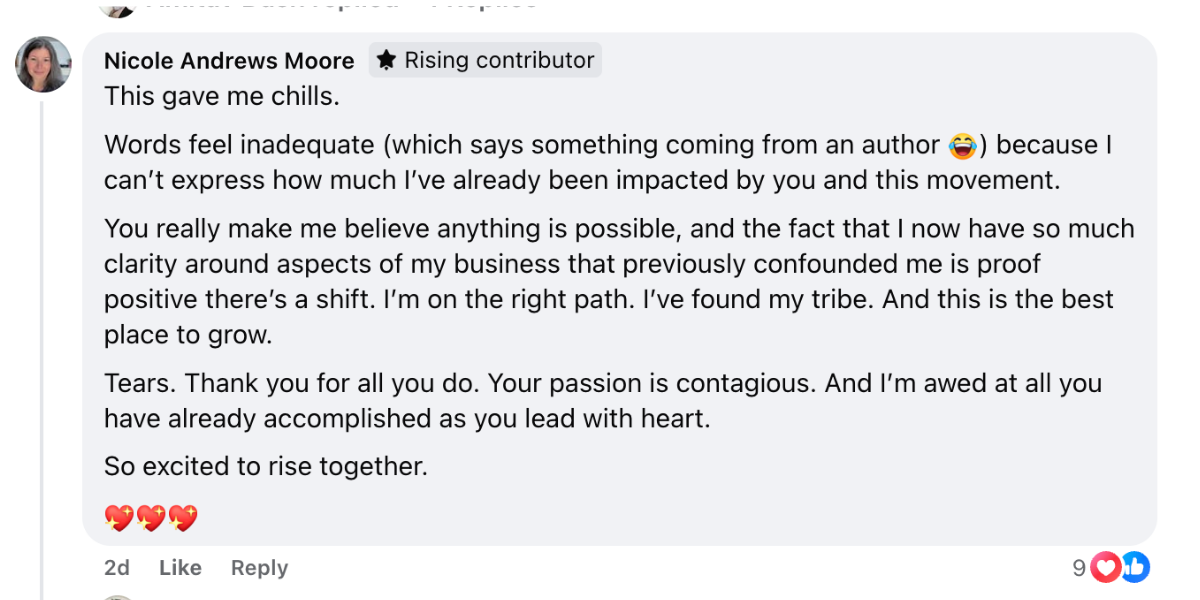Click the blue thumbs-up reaction icon
Image resolution: width=1200 pixels, height=600 pixels.
click(x=1134, y=568)
